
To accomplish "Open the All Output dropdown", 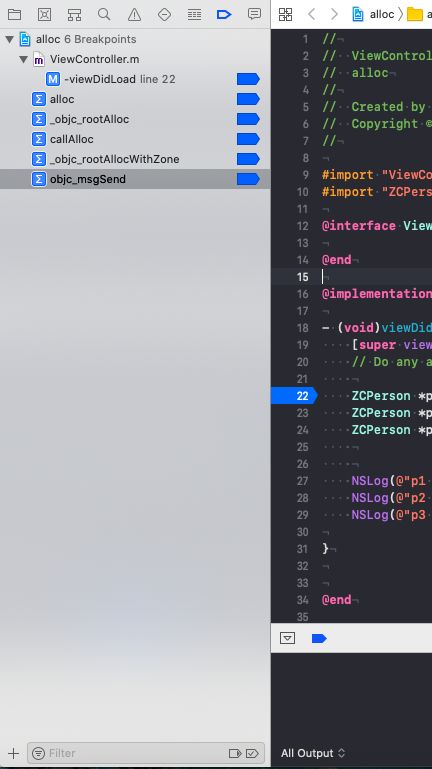I will [313, 753].
